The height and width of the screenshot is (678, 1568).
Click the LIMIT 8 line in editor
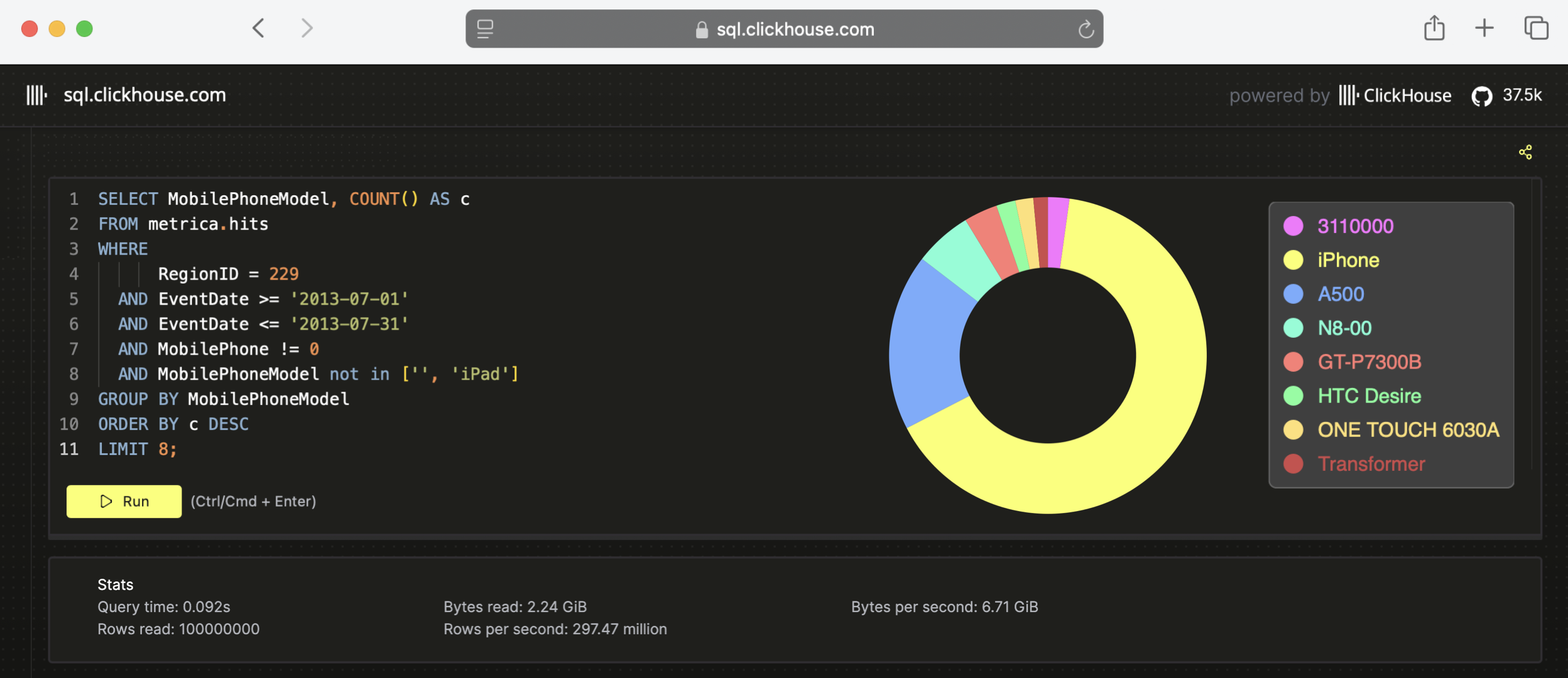(137, 449)
